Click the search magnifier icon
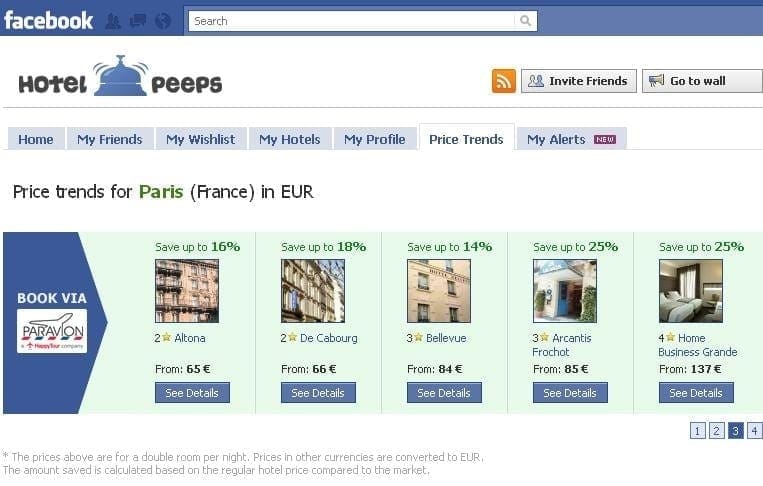763x486 pixels. (x=525, y=21)
